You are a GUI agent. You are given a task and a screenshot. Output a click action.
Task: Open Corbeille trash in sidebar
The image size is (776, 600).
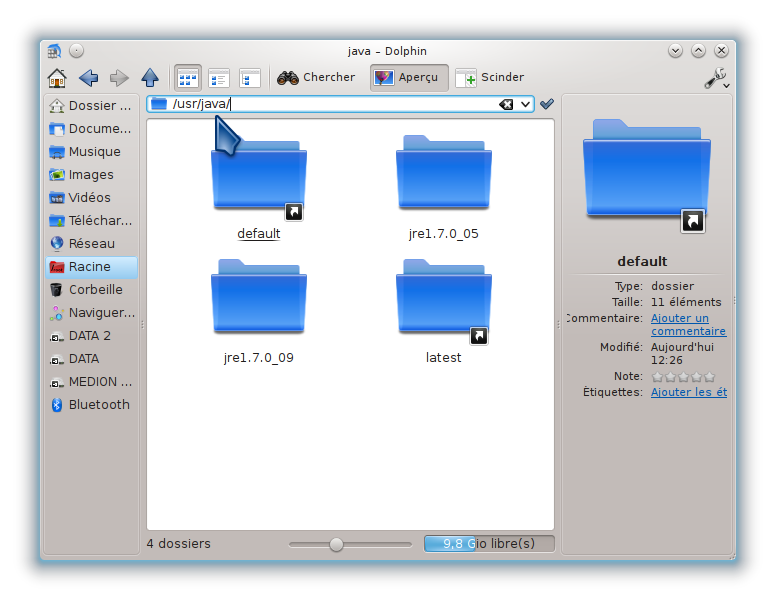[91, 290]
